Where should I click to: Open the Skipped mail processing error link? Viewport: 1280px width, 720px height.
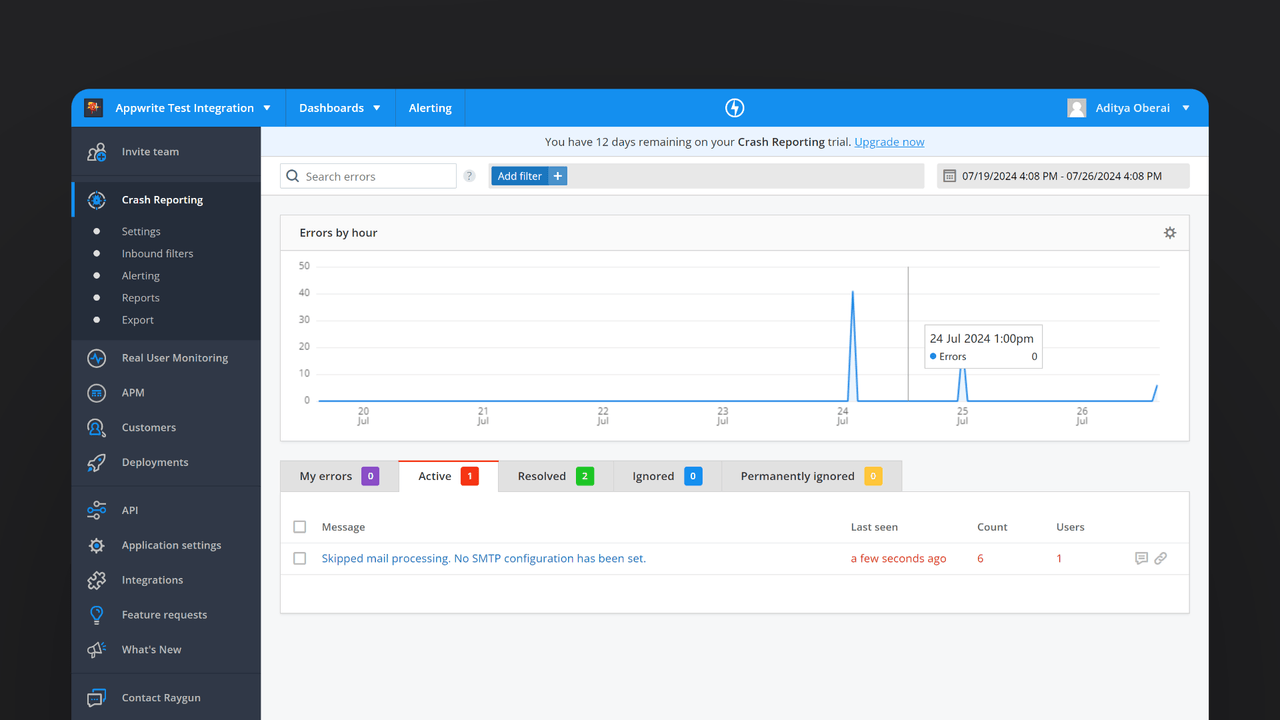(484, 559)
